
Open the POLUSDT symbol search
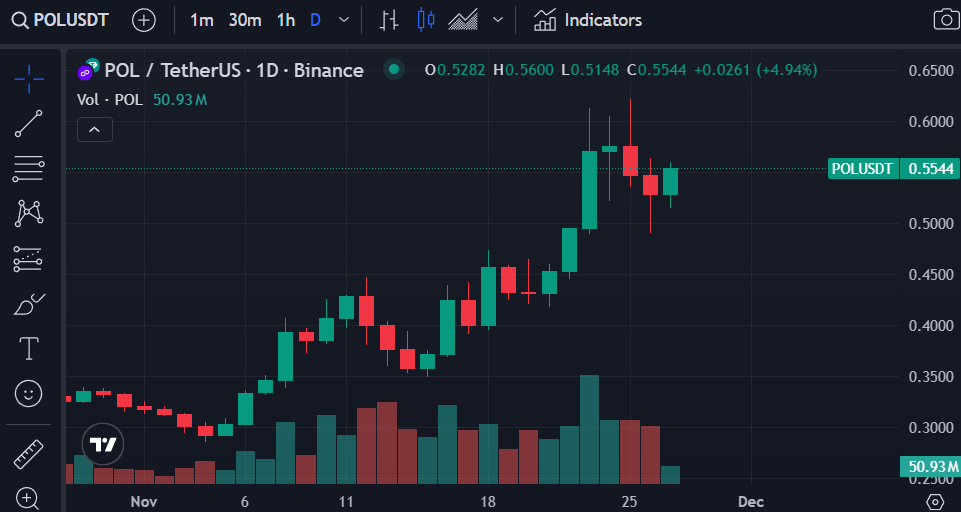60,20
